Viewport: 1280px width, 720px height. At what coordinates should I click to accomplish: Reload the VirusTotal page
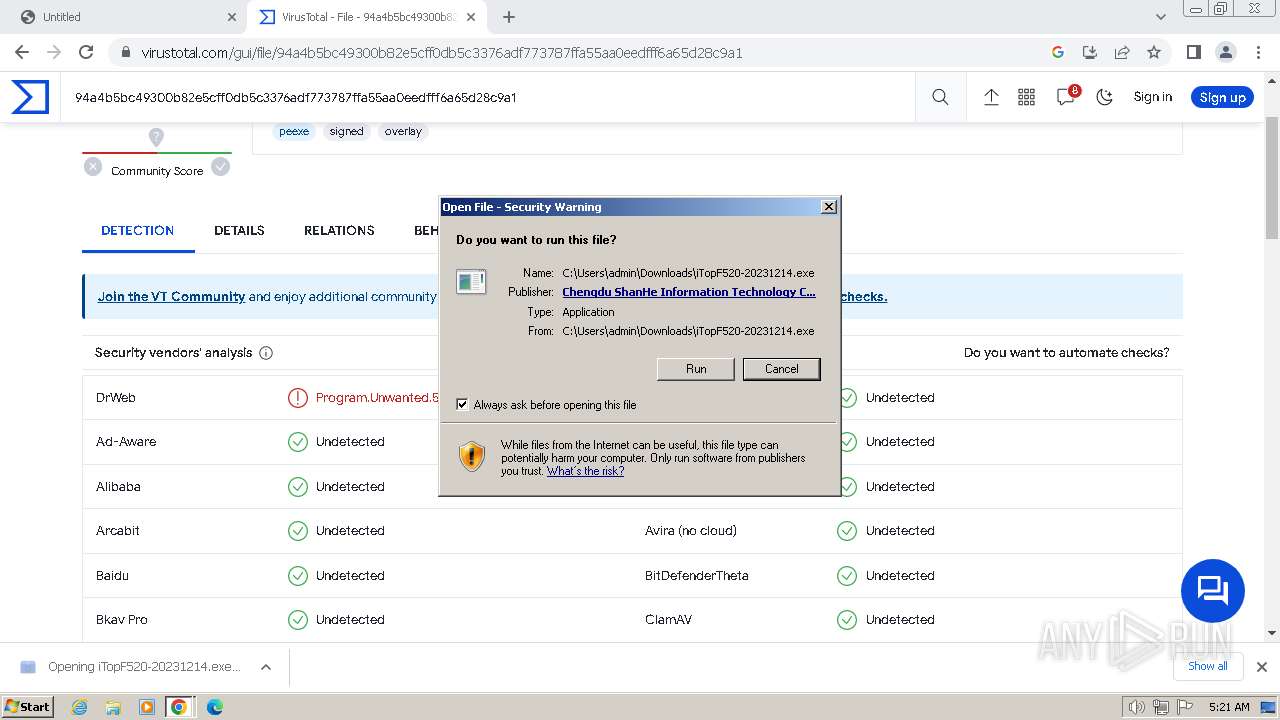(86, 52)
